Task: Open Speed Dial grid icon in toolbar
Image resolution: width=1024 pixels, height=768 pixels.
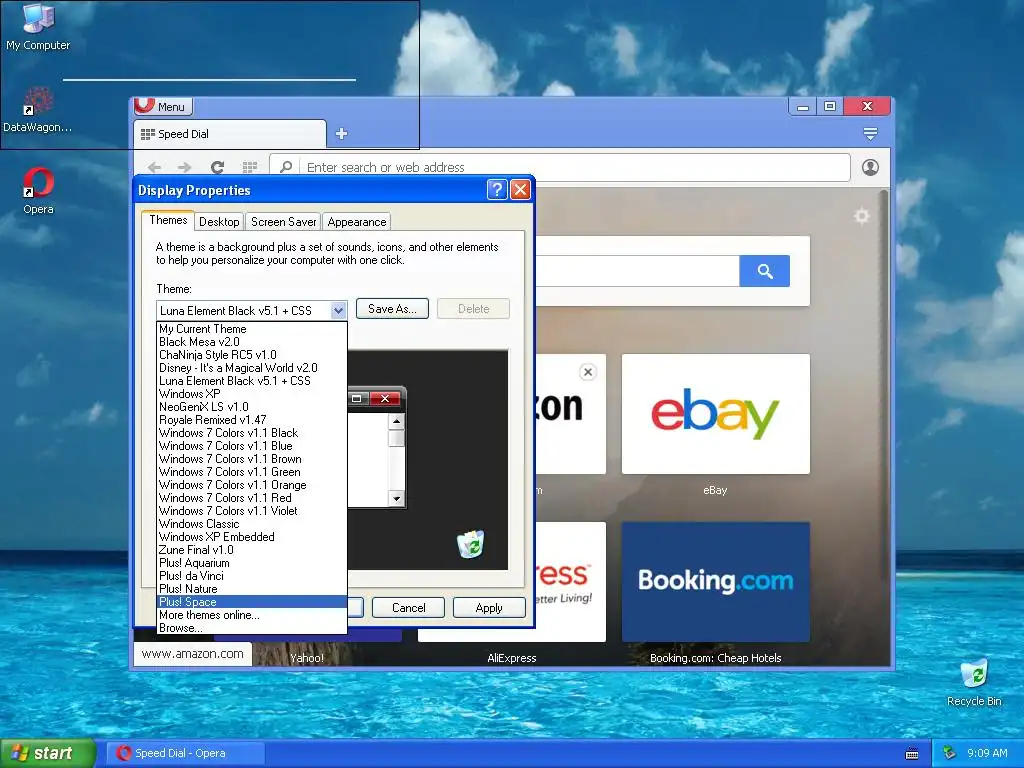Action: point(249,167)
